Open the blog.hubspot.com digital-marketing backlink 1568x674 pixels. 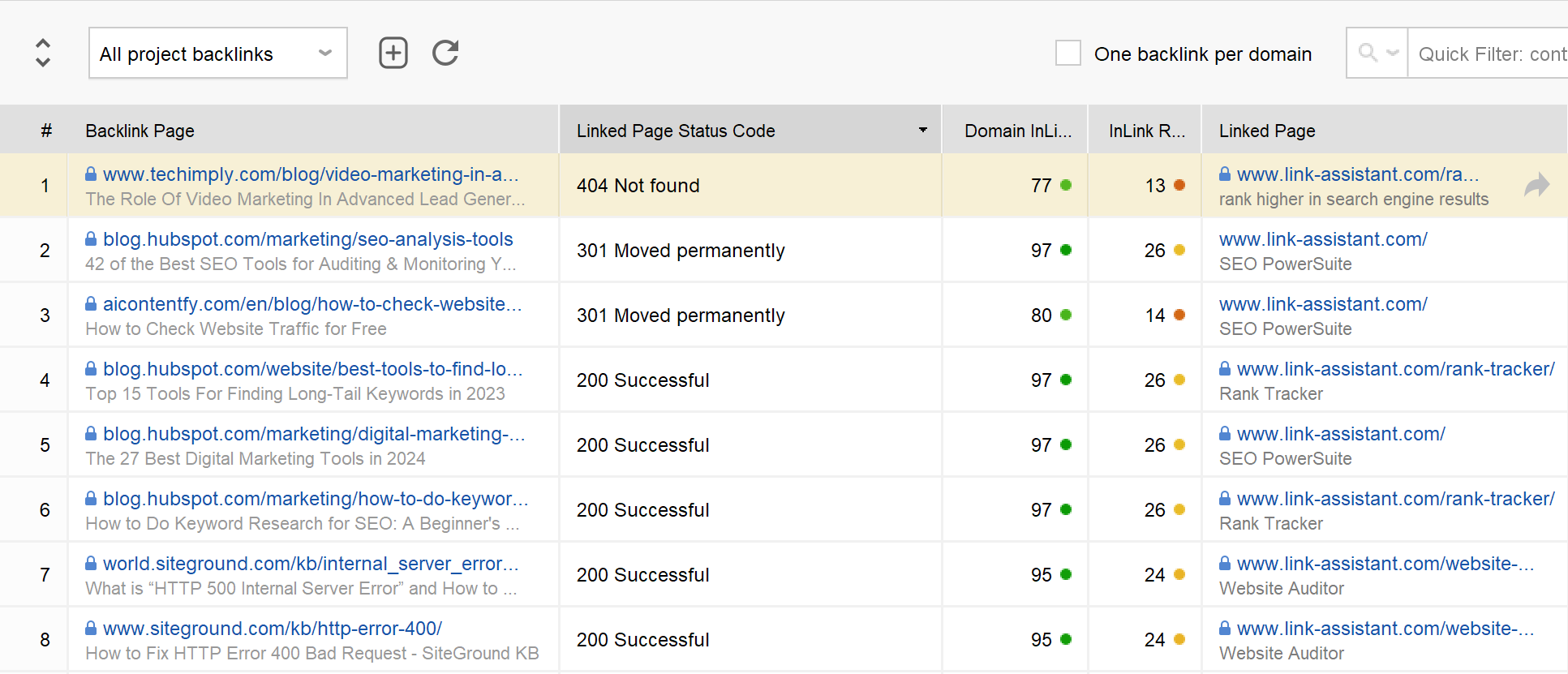point(314,434)
